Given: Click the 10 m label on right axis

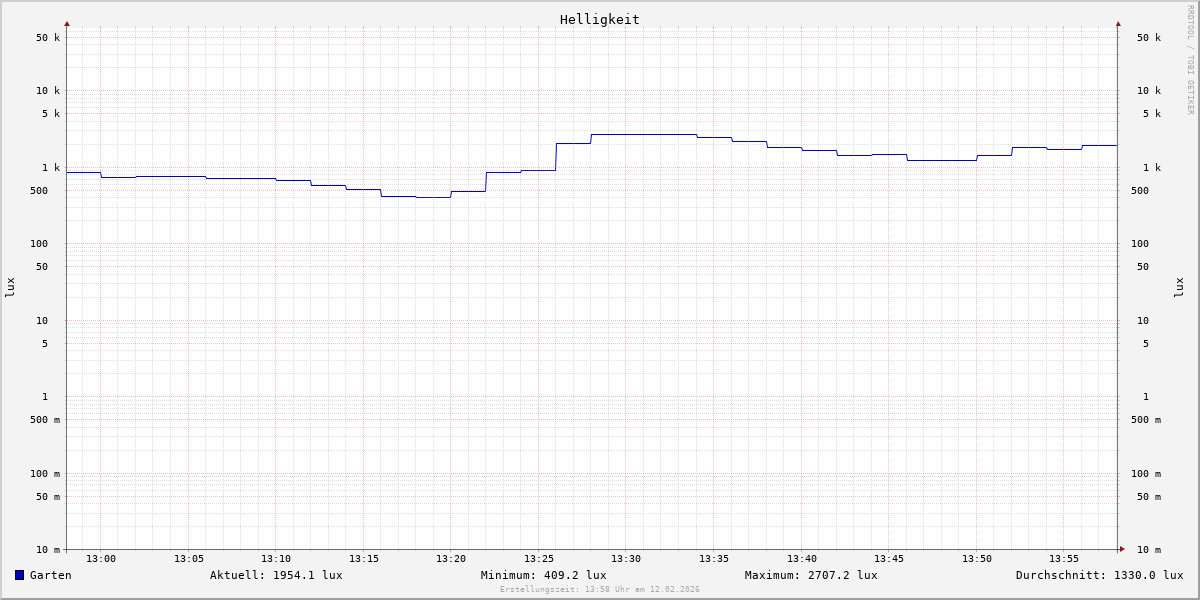Looking at the screenshot, I should tap(1149, 549).
